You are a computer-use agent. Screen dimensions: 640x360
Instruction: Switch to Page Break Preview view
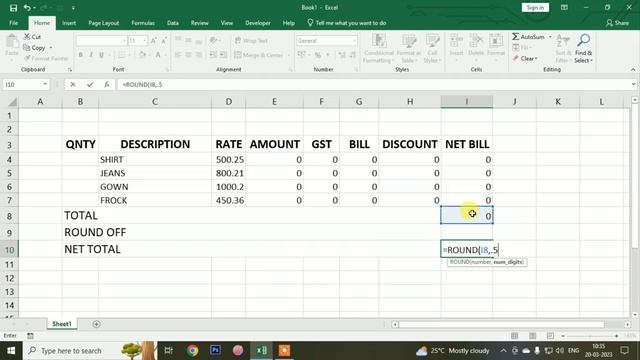550,336
